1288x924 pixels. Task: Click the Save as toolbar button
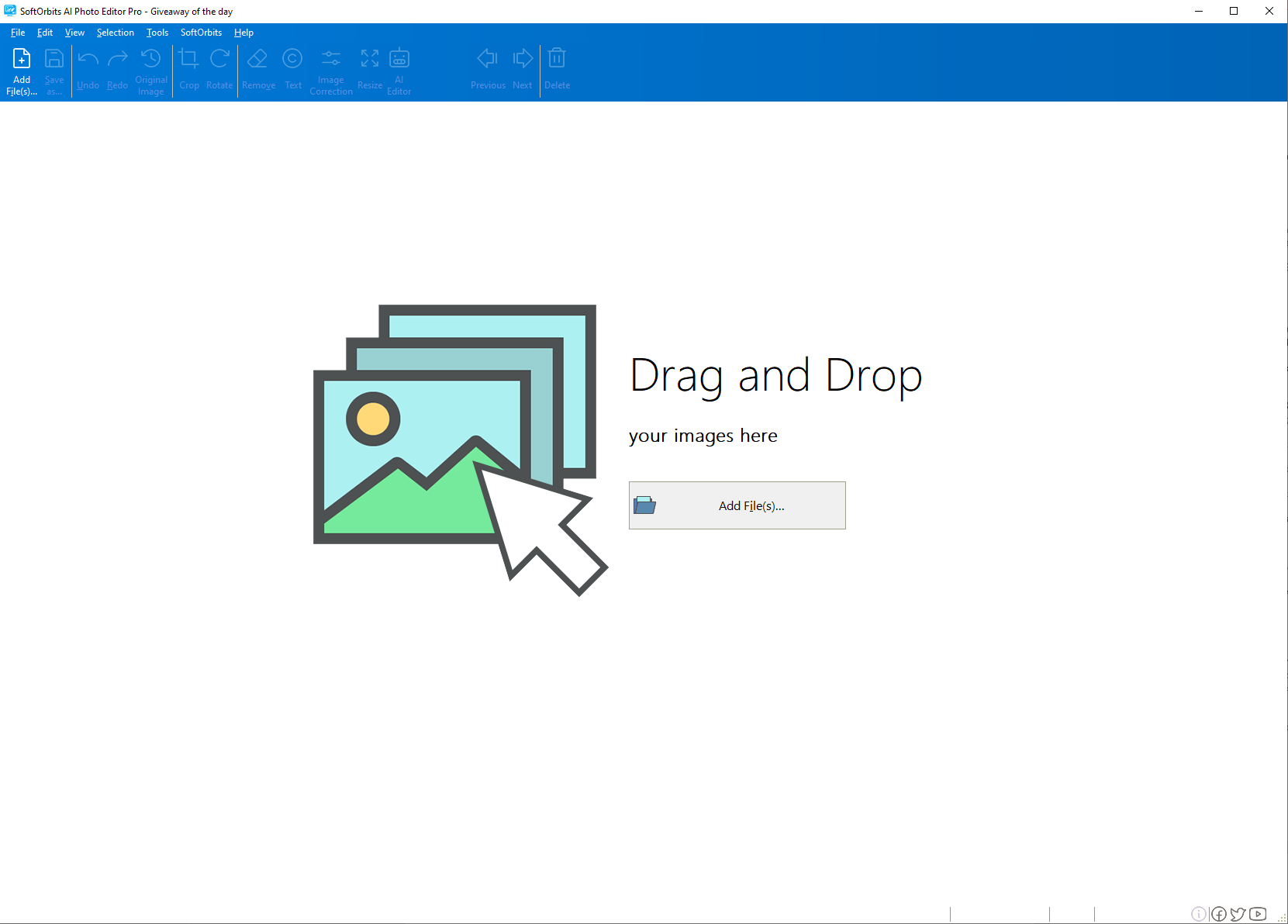click(54, 70)
